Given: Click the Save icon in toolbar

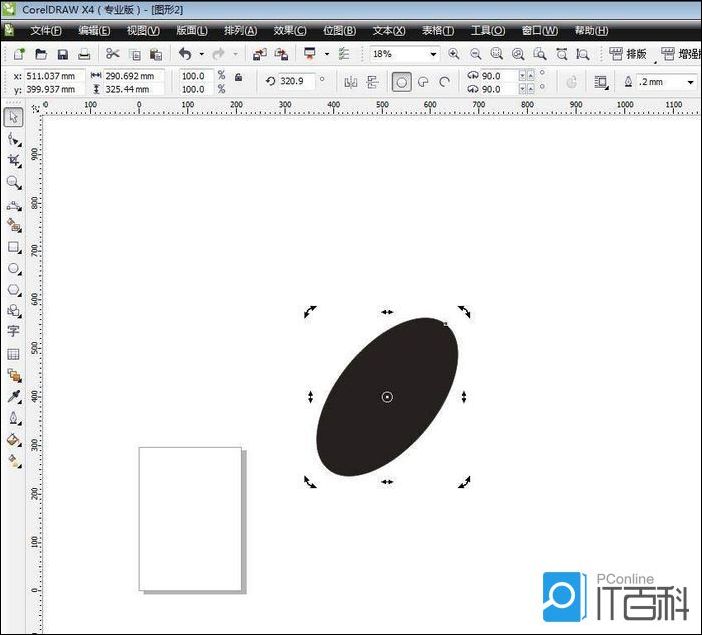Looking at the screenshot, I should coord(63,54).
